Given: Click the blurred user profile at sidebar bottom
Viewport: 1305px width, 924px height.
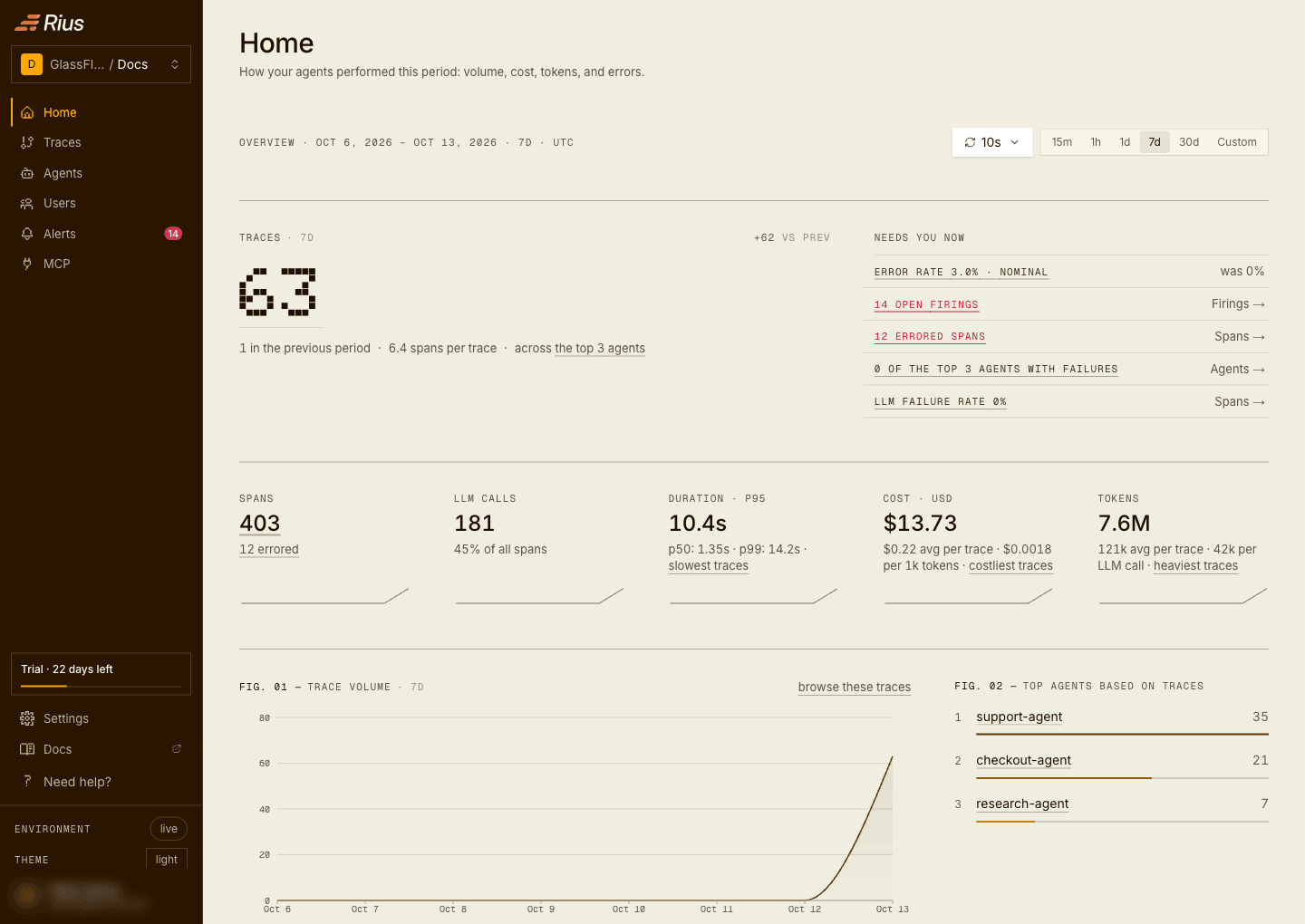Looking at the screenshot, I should click(x=82, y=896).
